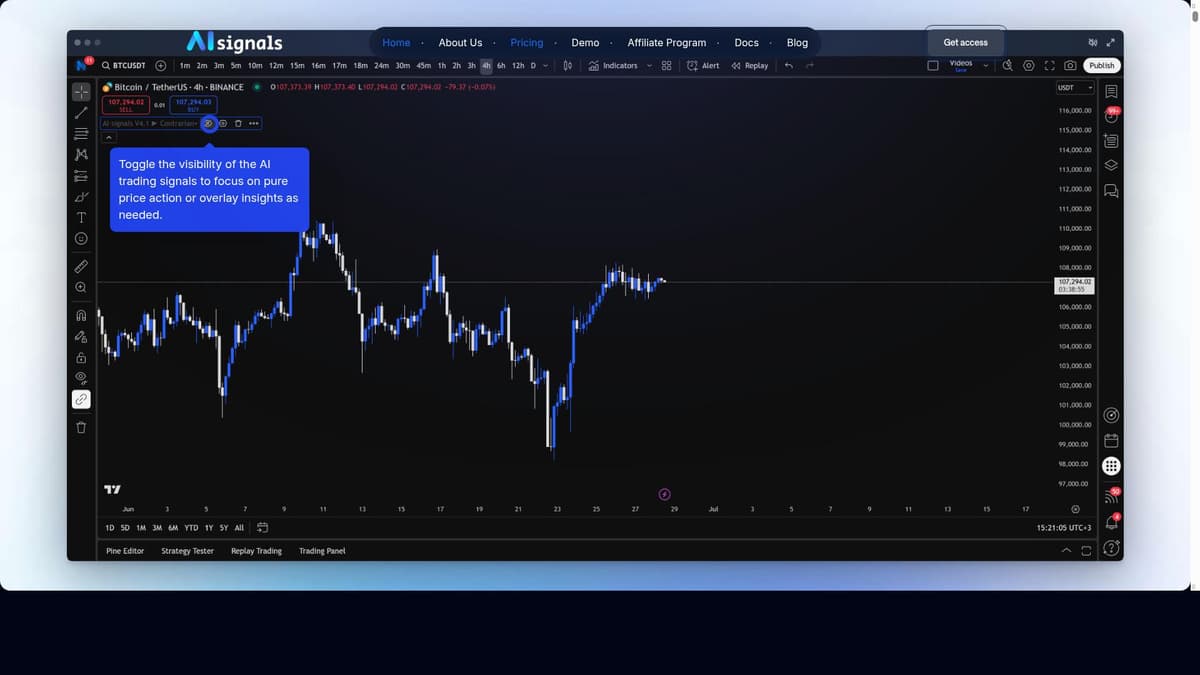The width and height of the screenshot is (1200, 675).
Task: Switch to the Strategy Tester tab
Action: 187,550
